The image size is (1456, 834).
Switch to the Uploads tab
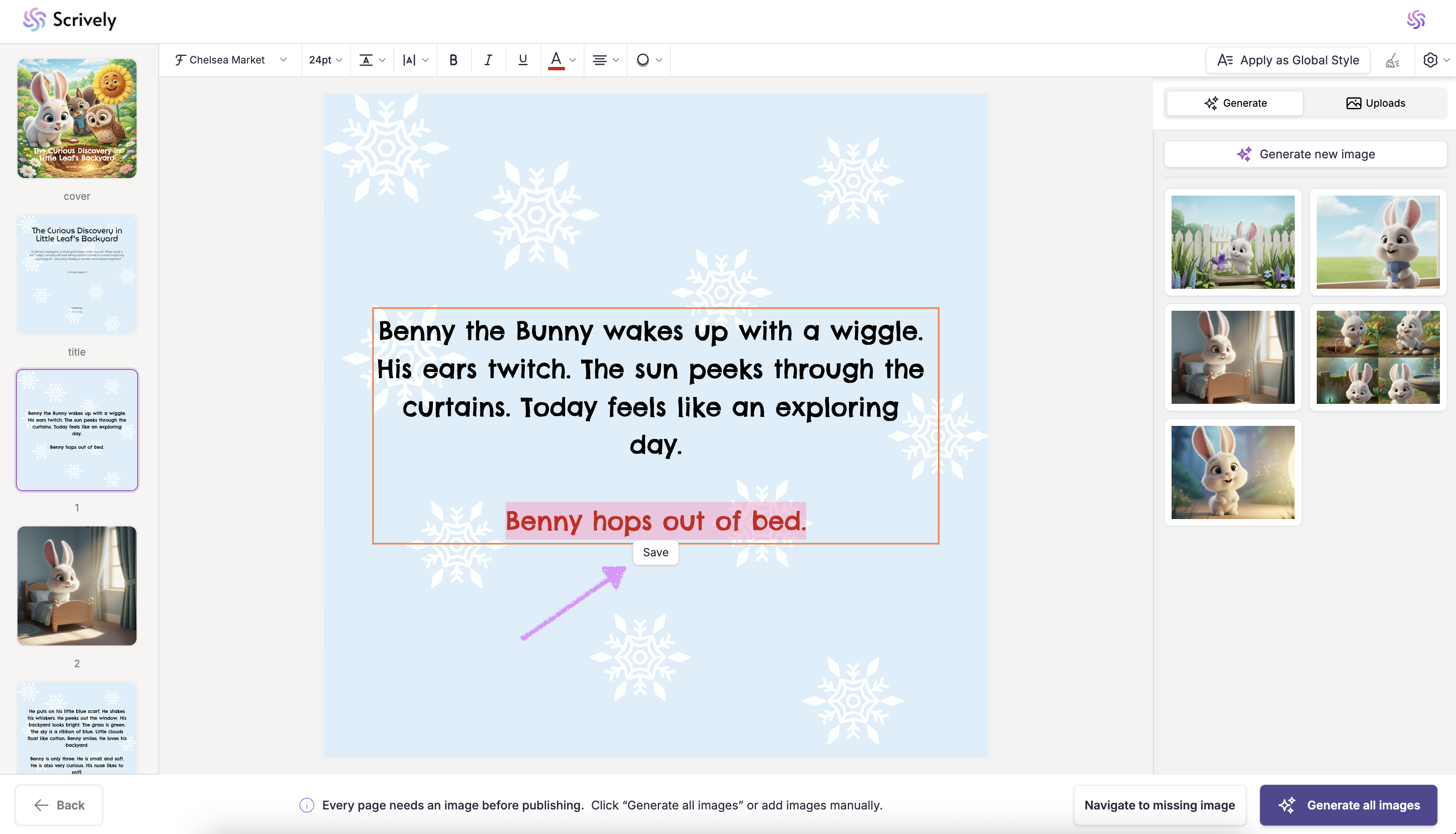point(1375,103)
